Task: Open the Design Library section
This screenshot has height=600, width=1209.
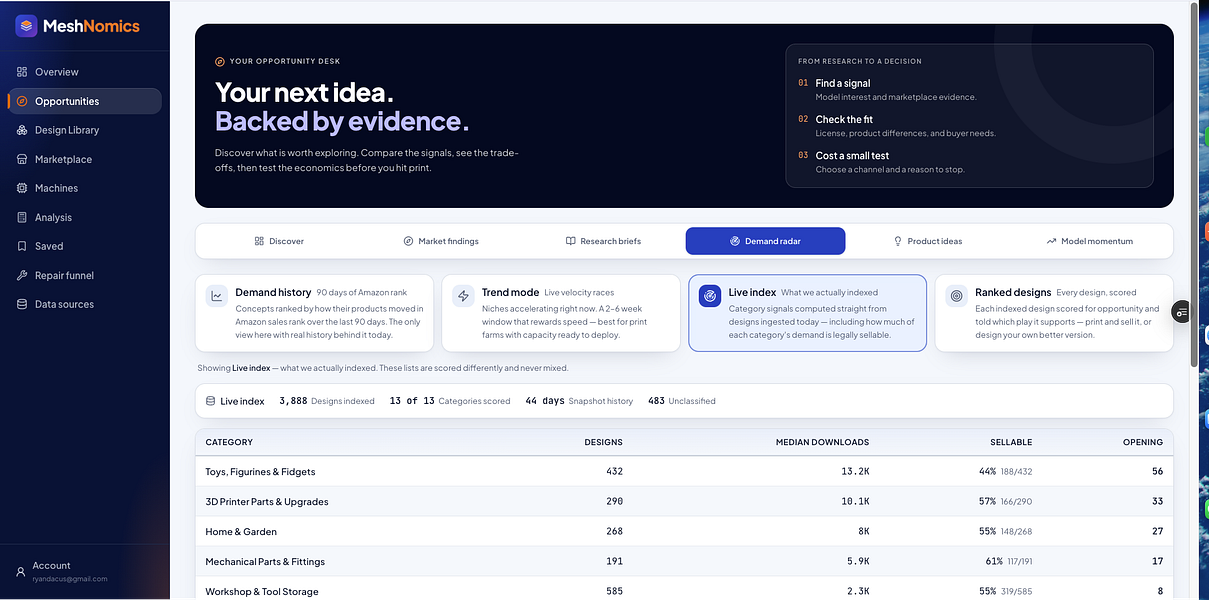Action: (x=84, y=130)
